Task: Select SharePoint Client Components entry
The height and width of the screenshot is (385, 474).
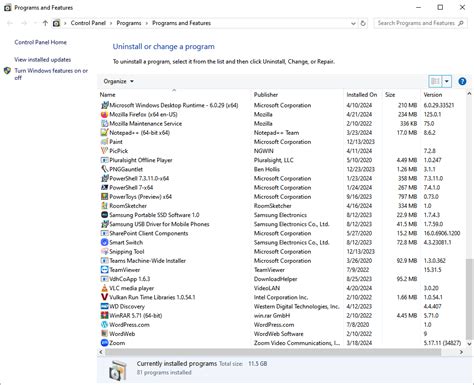Action: [282, 233]
